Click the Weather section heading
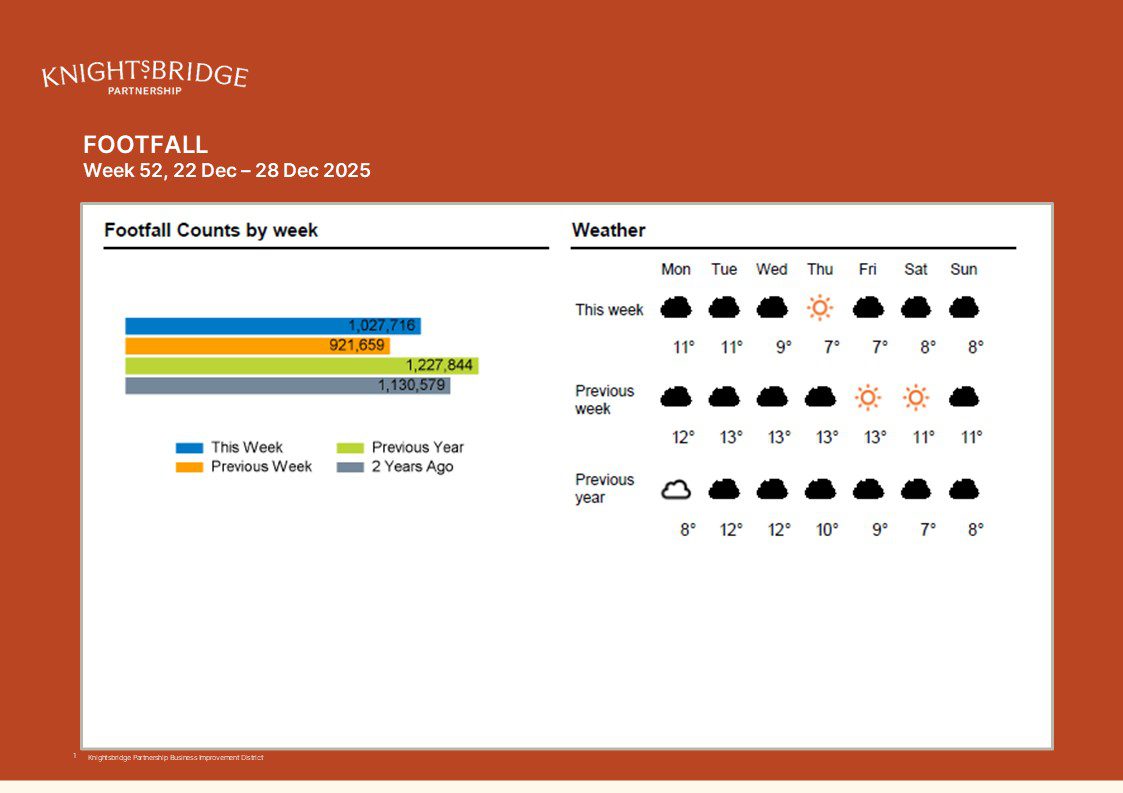Screen dimensions: 1123x793 point(608,230)
